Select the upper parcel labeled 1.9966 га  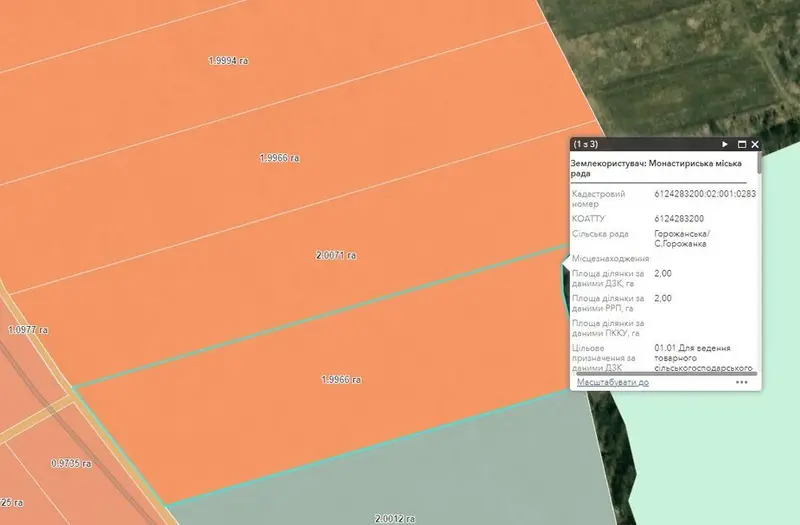coord(279,158)
